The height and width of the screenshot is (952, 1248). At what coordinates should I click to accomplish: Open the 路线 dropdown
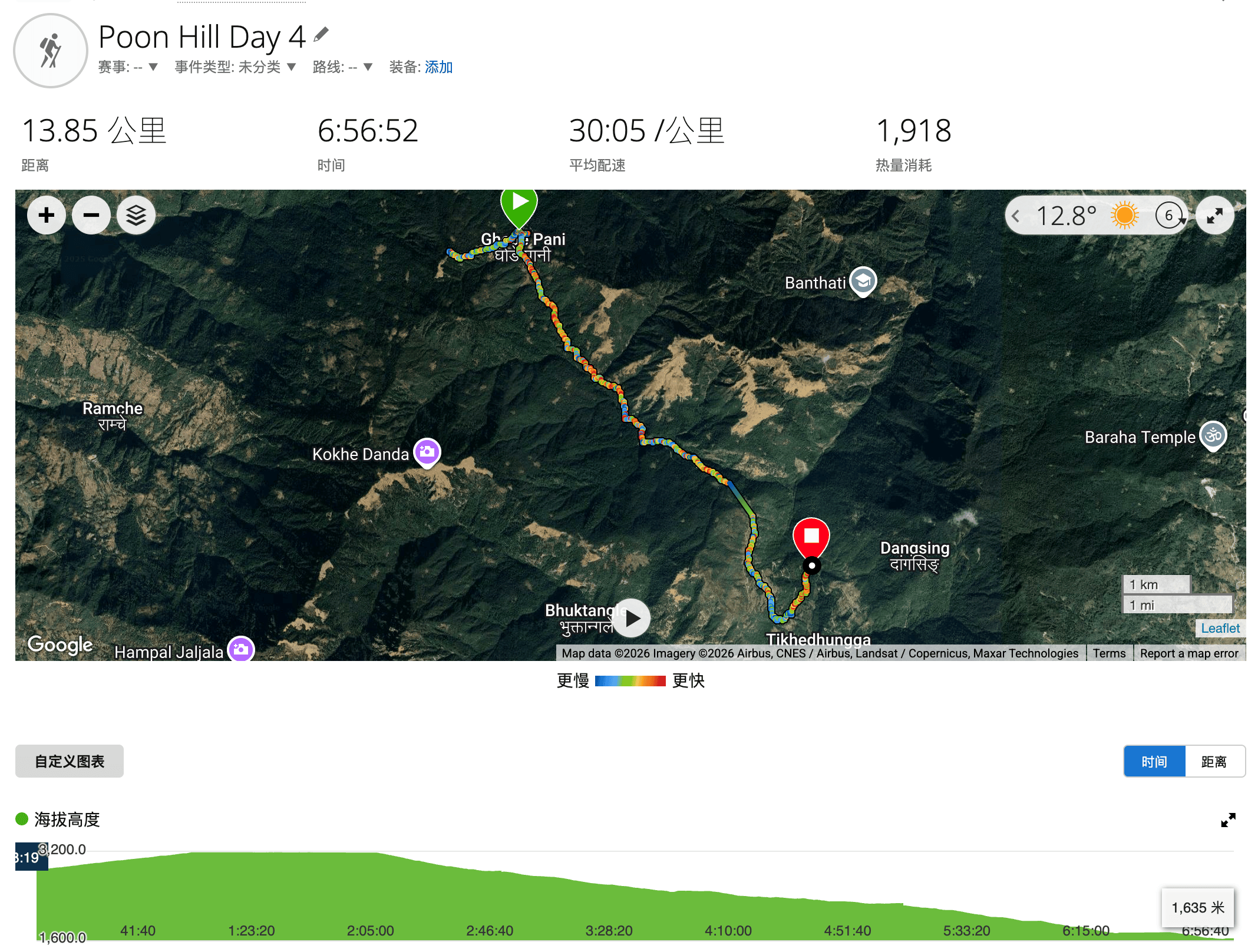coord(342,67)
